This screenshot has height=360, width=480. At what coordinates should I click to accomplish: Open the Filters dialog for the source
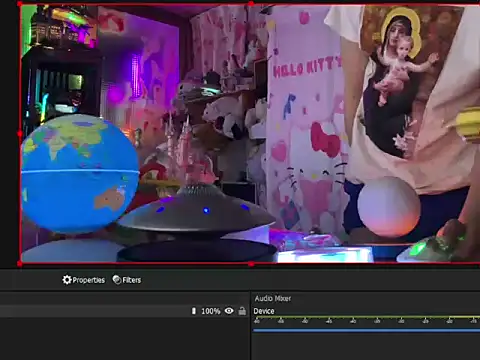pyautogui.click(x=127, y=280)
